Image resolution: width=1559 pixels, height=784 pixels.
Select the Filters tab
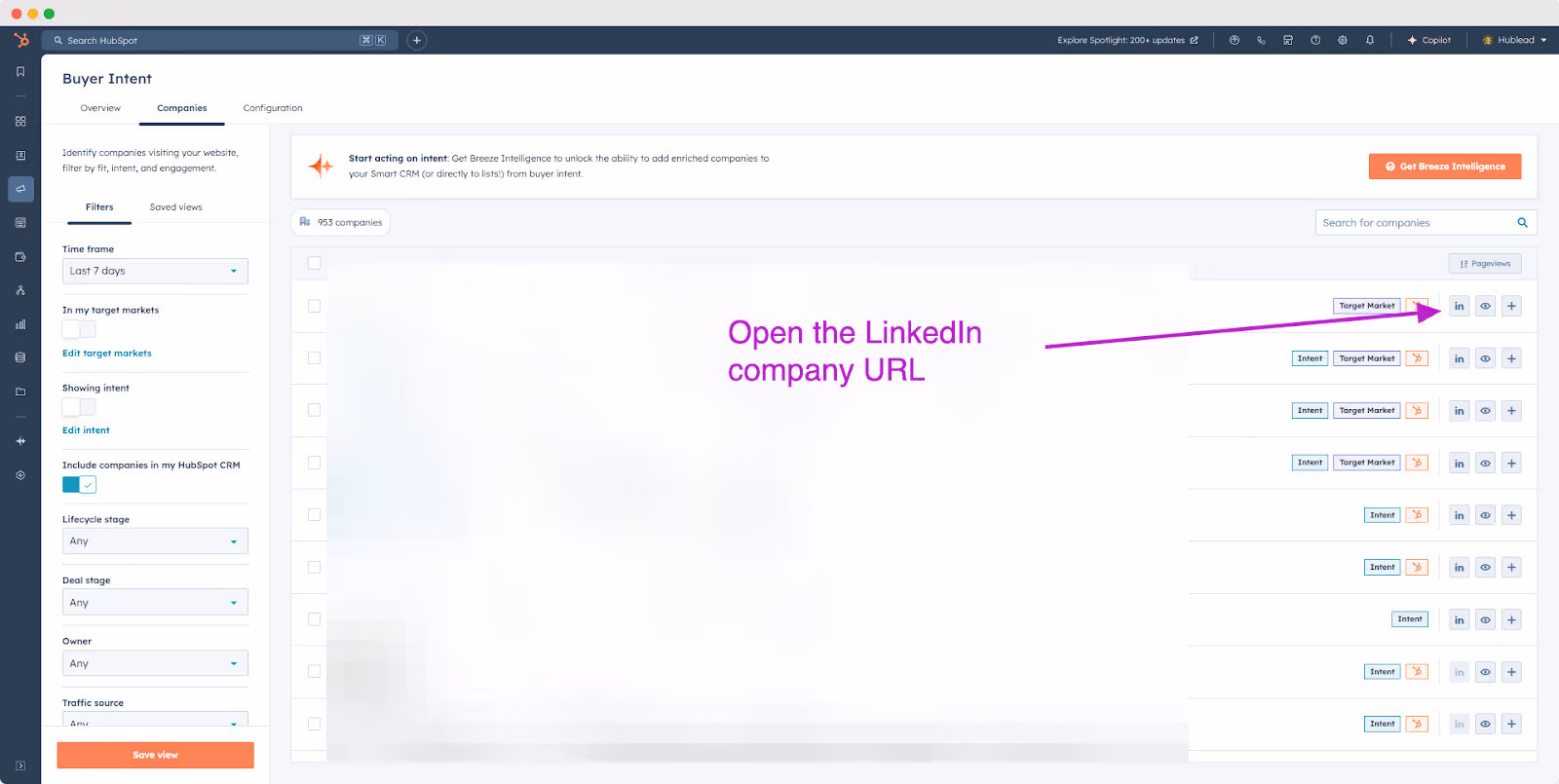(99, 207)
